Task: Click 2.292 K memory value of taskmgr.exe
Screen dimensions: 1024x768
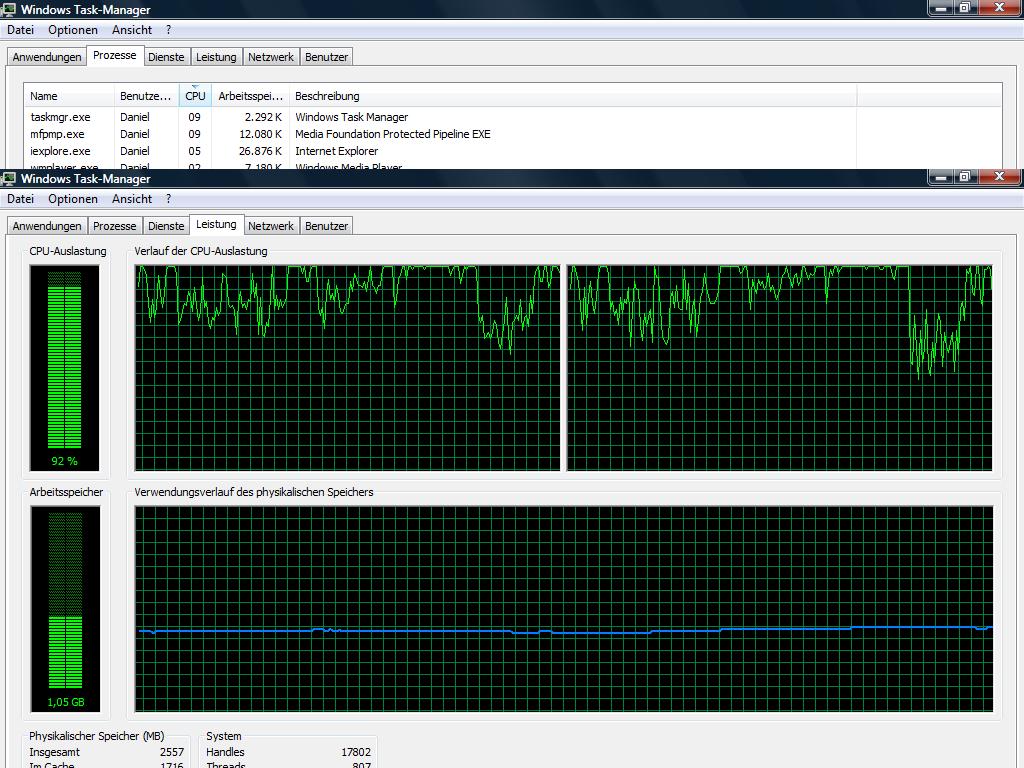Action: (x=263, y=117)
